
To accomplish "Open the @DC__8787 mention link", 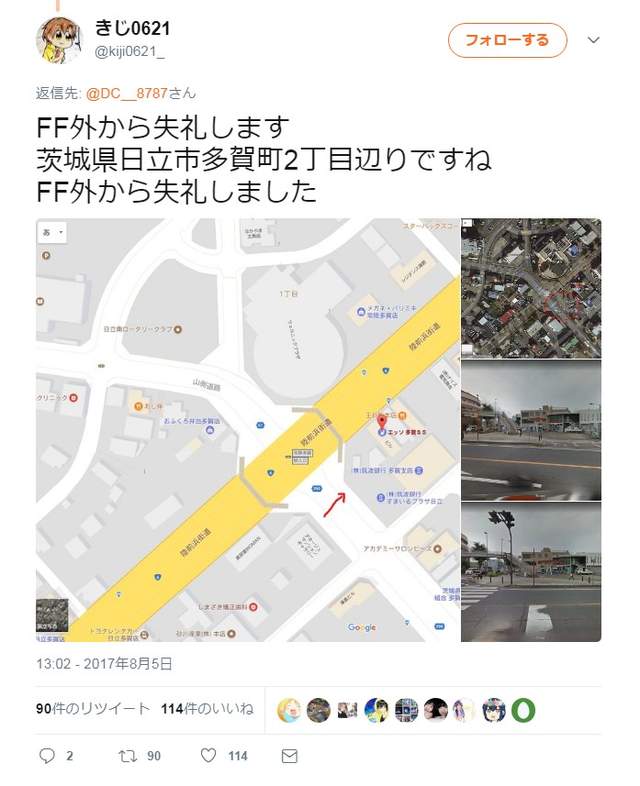I will point(127,93).
